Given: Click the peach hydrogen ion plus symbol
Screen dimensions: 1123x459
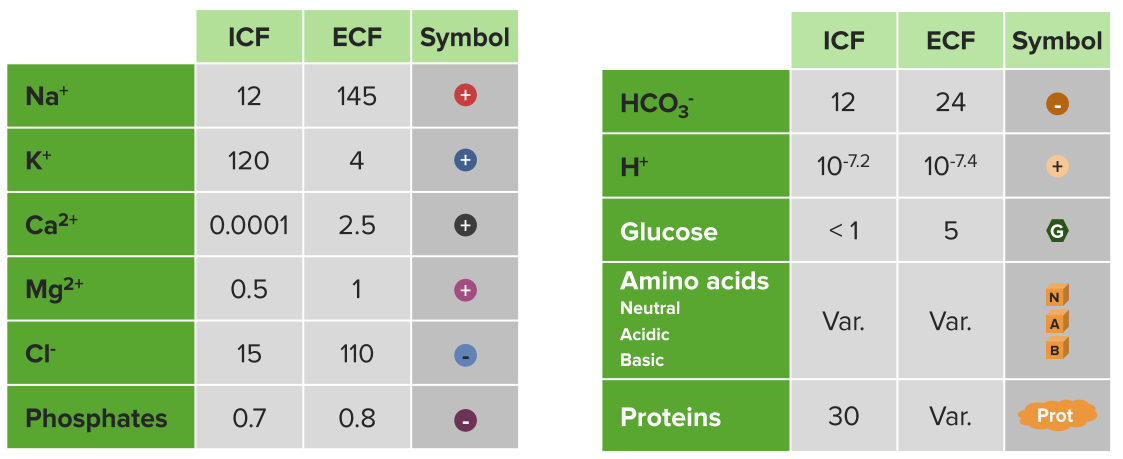Looking at the screenshot, I should click(1057, 167).
